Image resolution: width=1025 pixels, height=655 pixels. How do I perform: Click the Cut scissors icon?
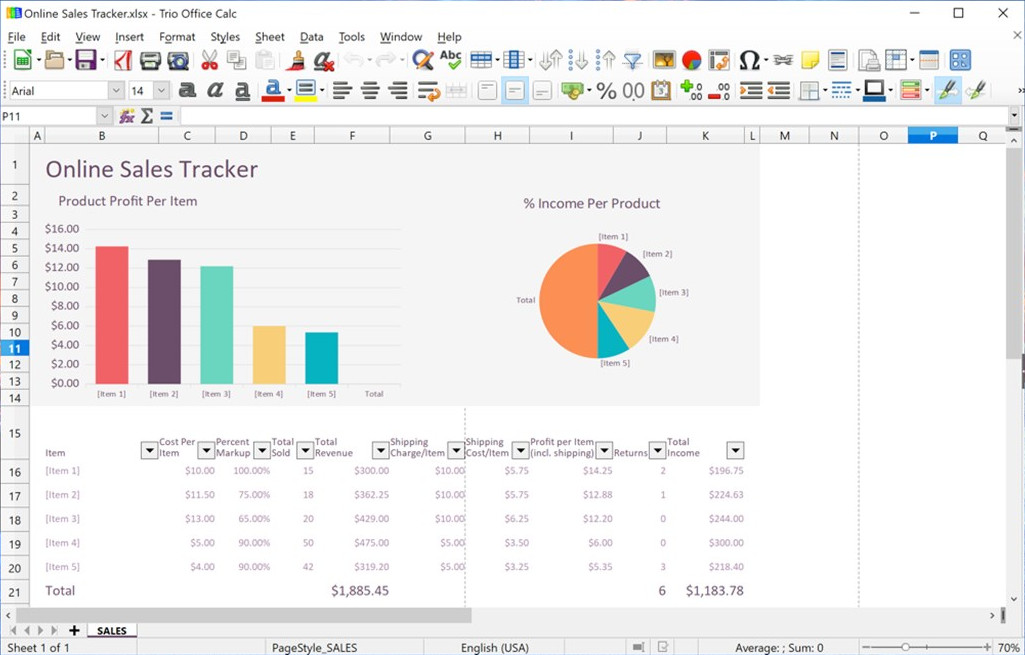209,61
